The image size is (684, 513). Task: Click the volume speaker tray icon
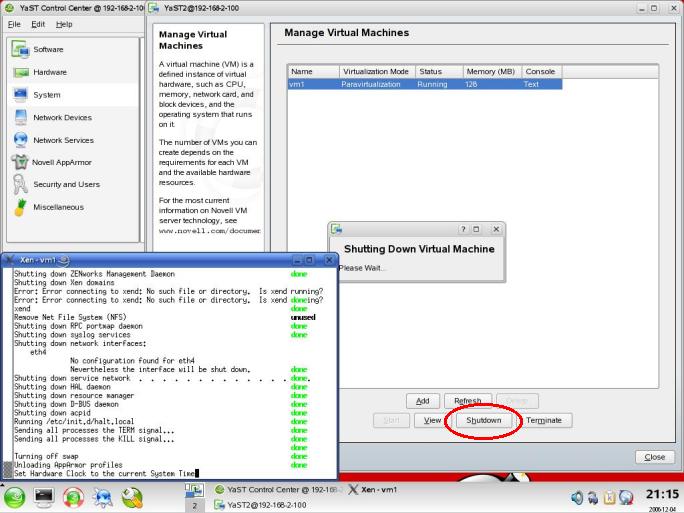point(577,498)
